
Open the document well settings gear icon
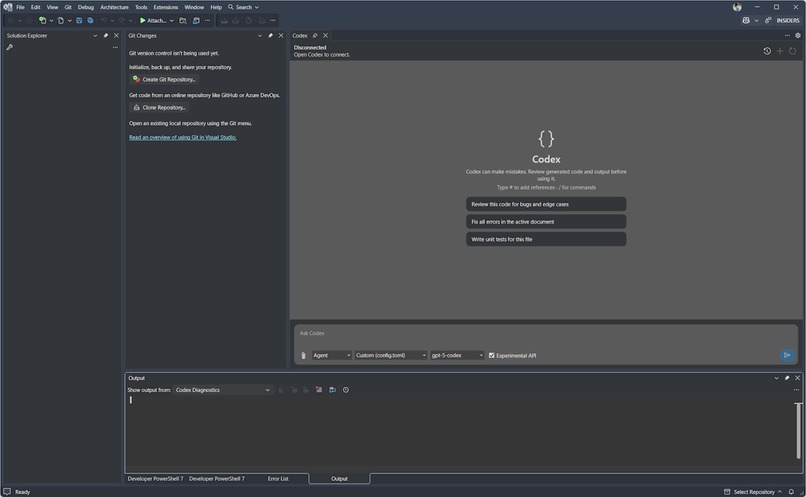pos(798,35)
